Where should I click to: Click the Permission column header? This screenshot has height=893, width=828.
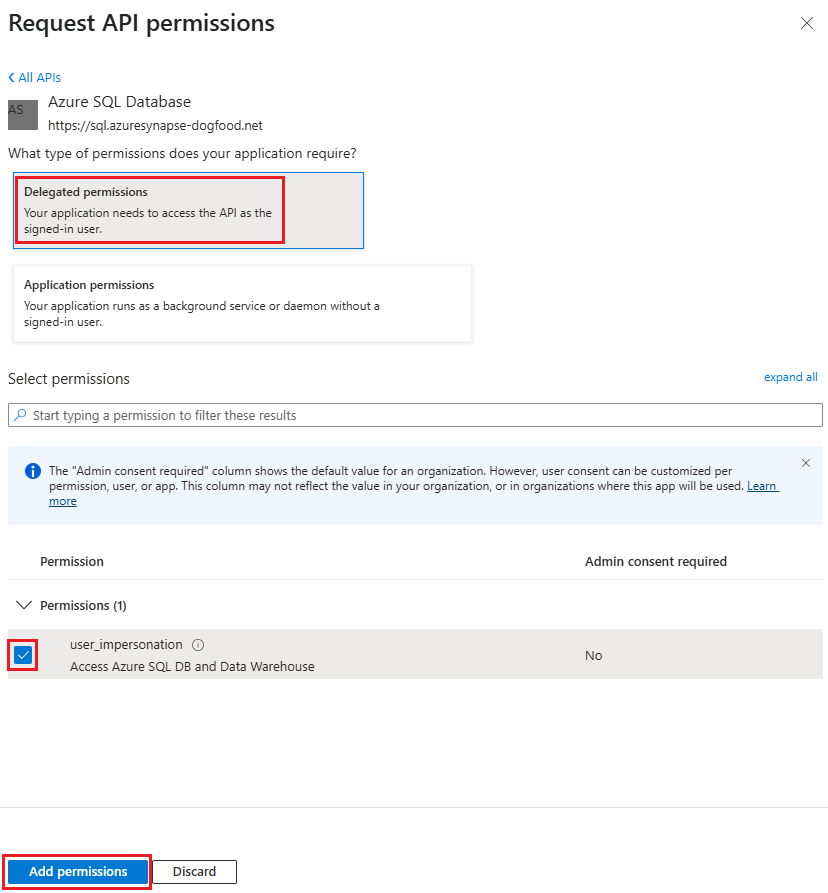[71, 561]
